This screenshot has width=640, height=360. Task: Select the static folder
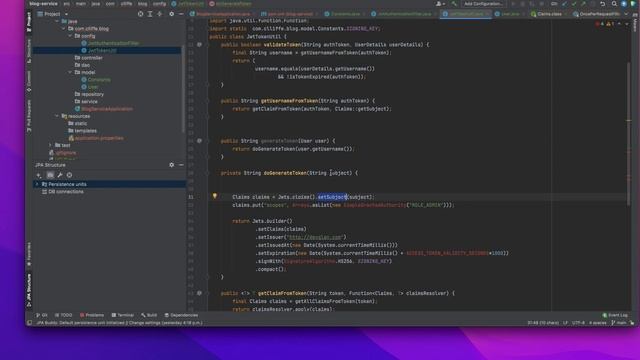click(78, 123)
